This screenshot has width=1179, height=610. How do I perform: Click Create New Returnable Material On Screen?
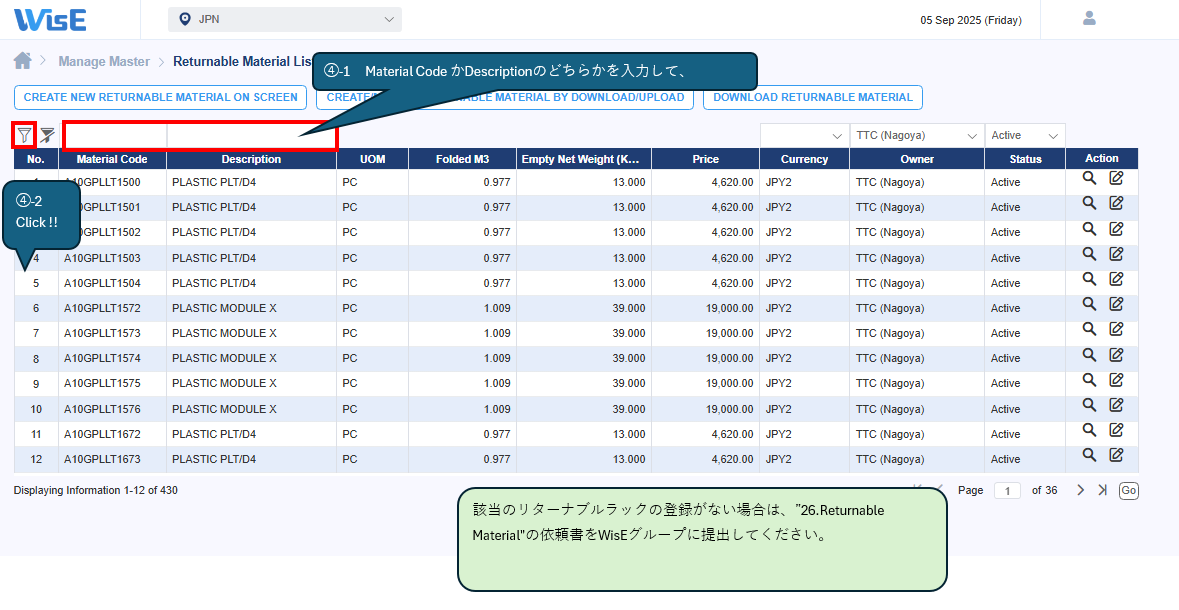click(160, 97)
